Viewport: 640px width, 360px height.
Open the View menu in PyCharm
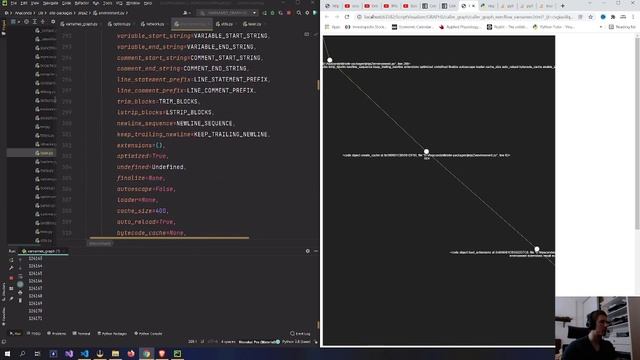[35, 3]
